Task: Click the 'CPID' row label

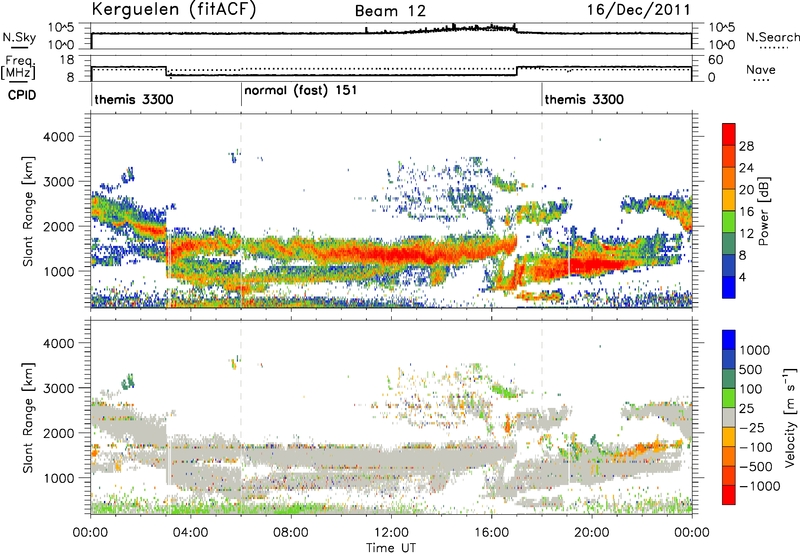Action: click(22, 95)
